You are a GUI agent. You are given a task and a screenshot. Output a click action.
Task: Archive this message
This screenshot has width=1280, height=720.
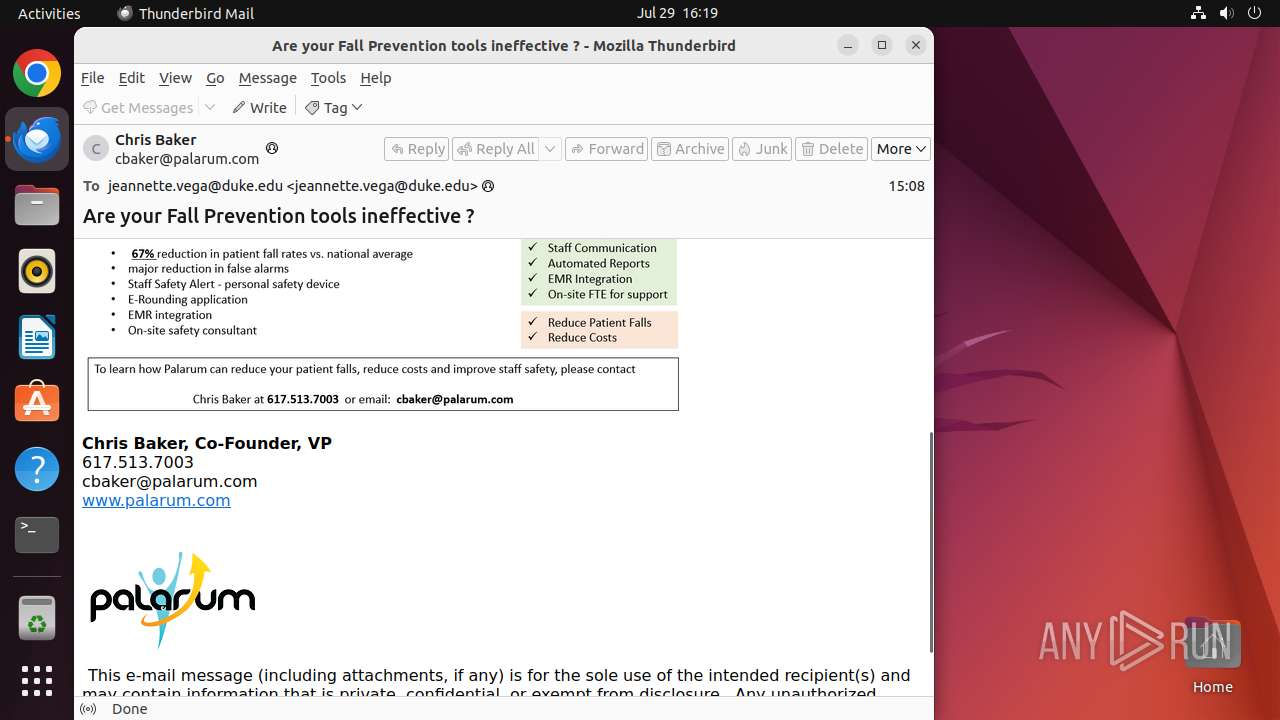(x=689, y=149)
